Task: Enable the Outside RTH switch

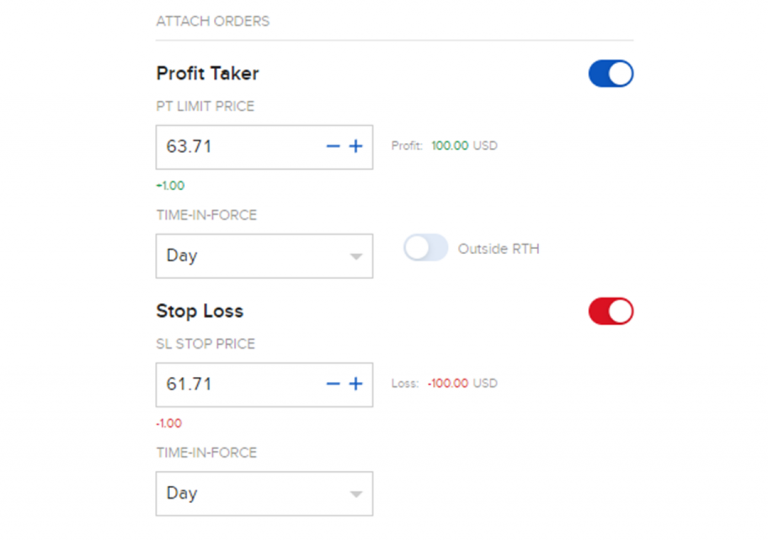Action: [426, 248]
